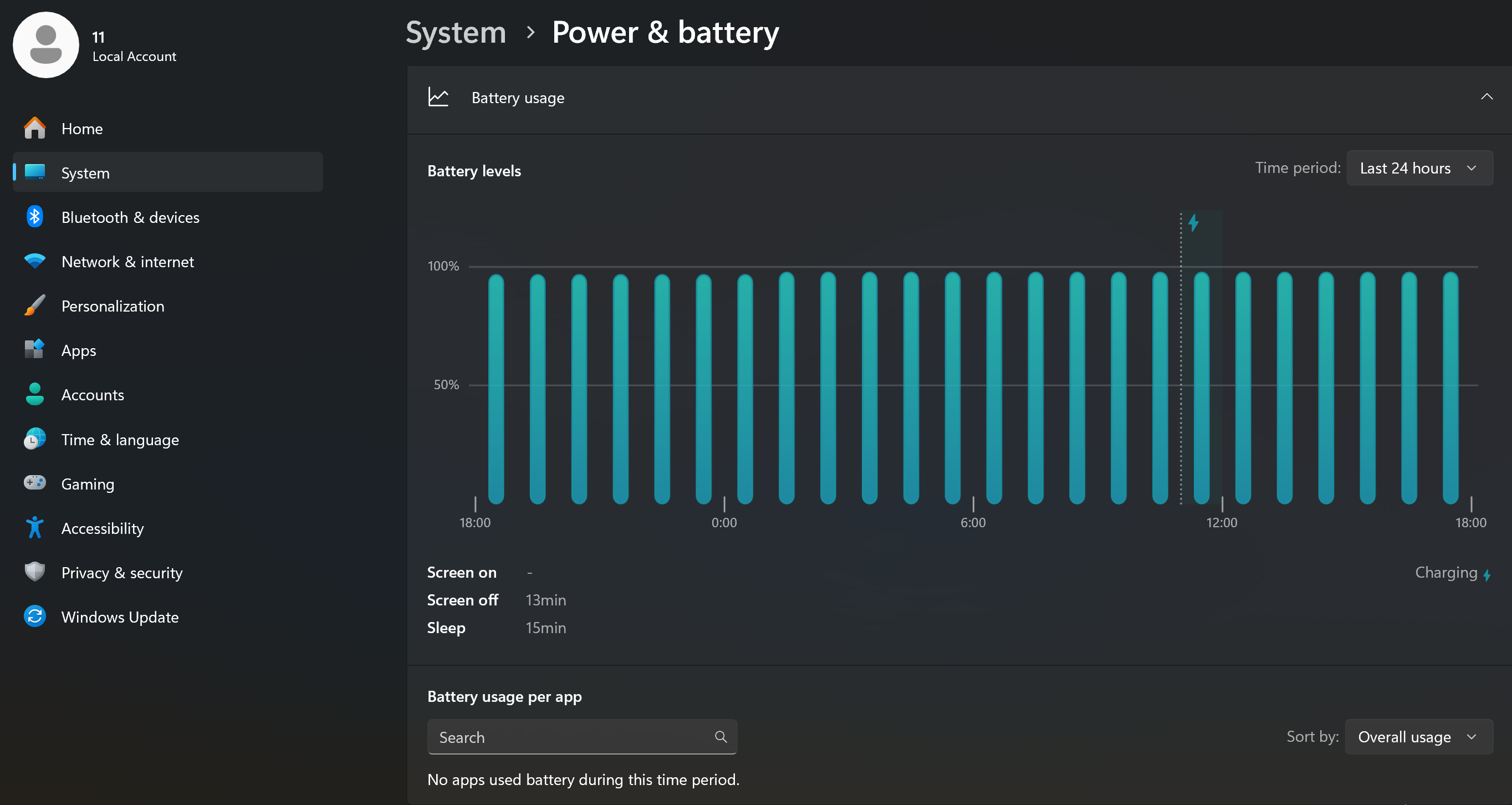Image resolution: width=1512 pixels, height=805 pixels.
Task: Select the System sidebar item
Action: click(168, 172)
